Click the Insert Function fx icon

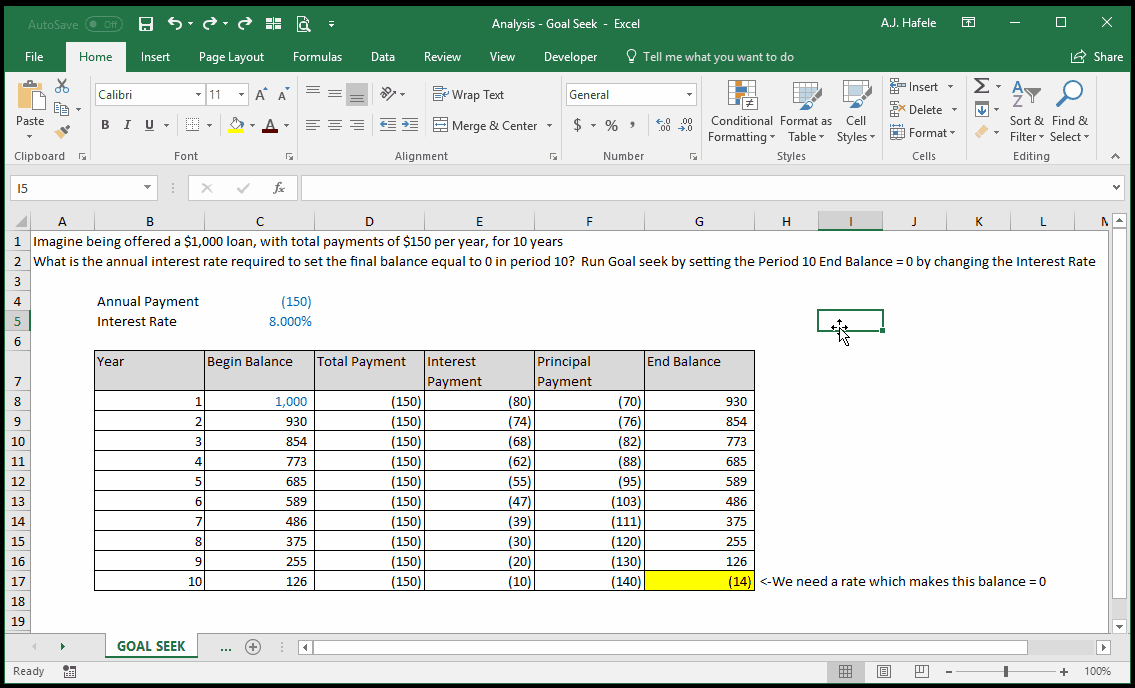coord(279,188)
